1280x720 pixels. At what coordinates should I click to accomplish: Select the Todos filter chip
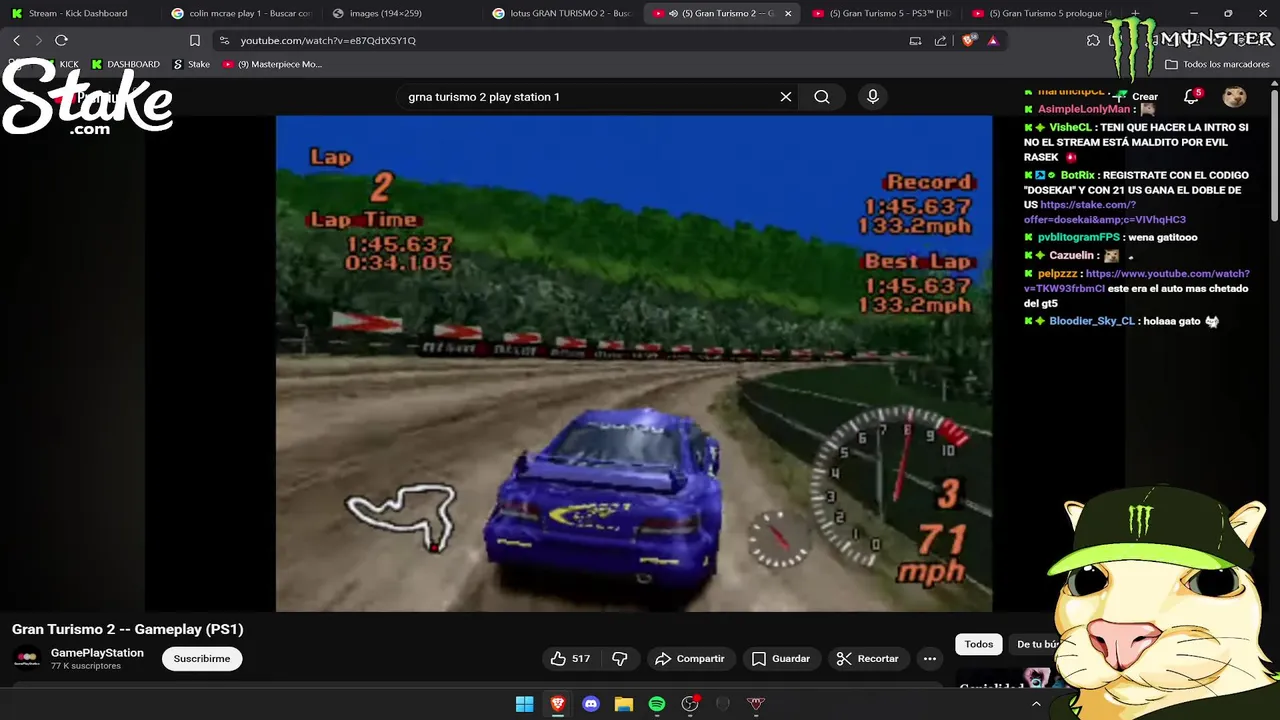click(979, 644)
